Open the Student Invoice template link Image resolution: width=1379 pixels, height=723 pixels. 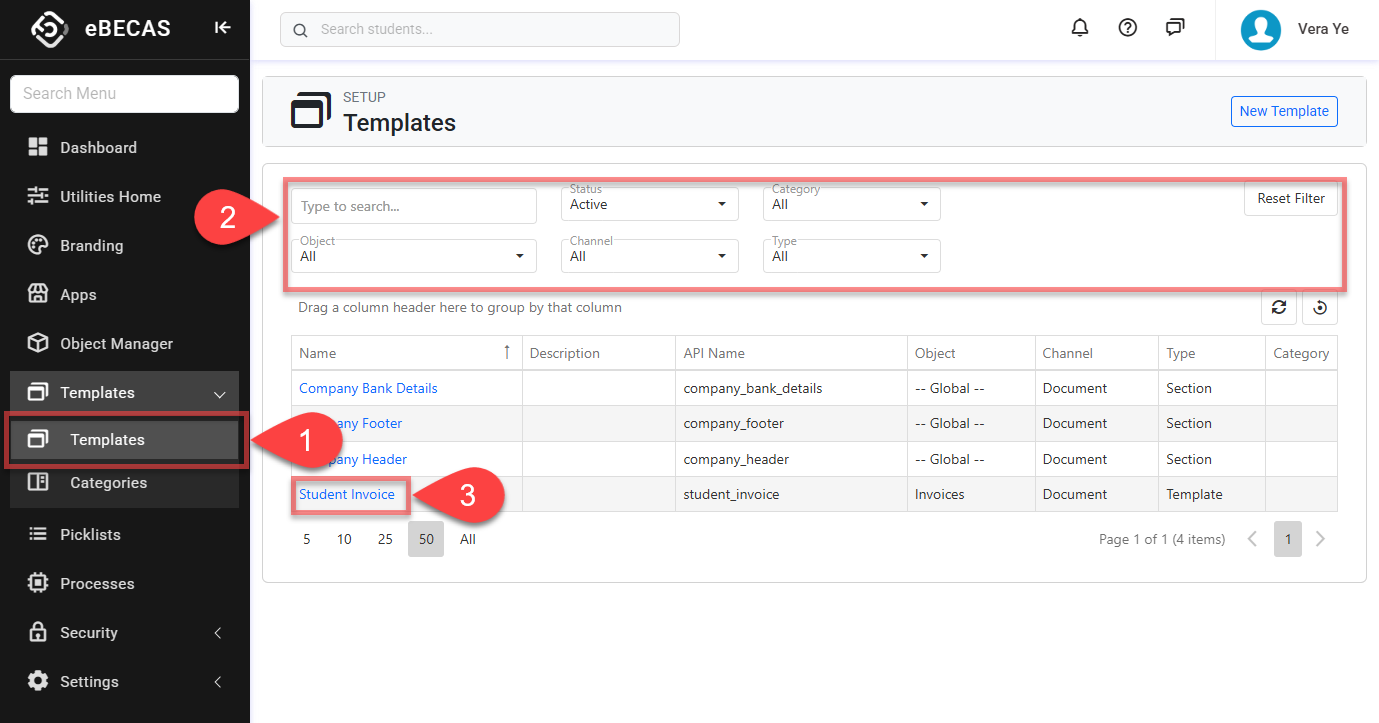coord(347,494)
